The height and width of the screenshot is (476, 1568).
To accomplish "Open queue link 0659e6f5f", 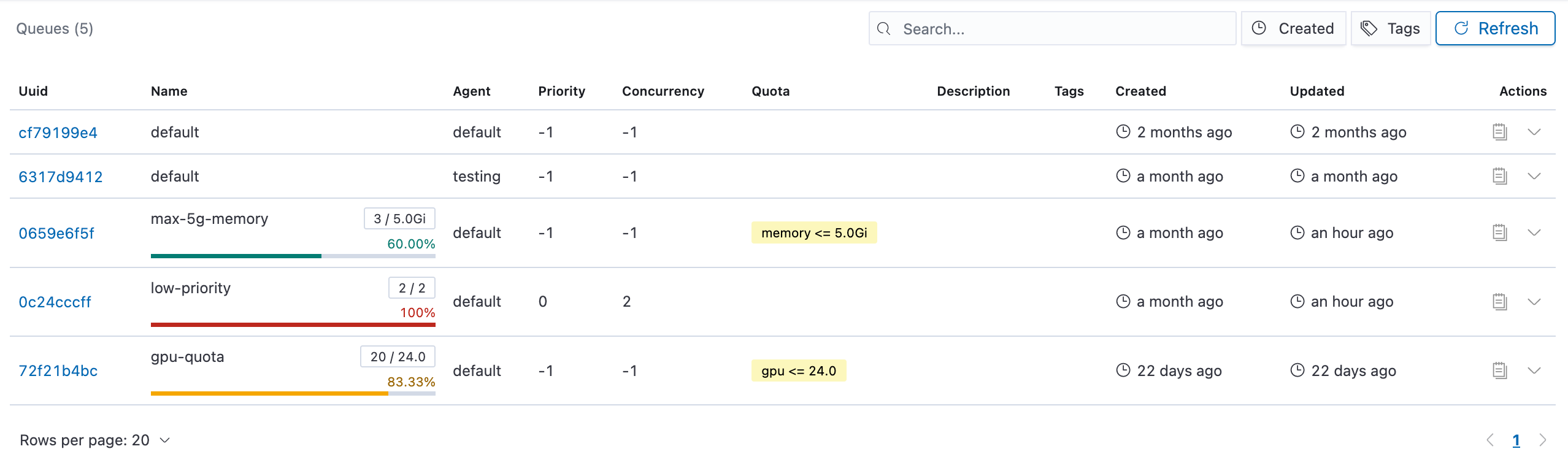I will pyautogui.click(x=56, y=233).
